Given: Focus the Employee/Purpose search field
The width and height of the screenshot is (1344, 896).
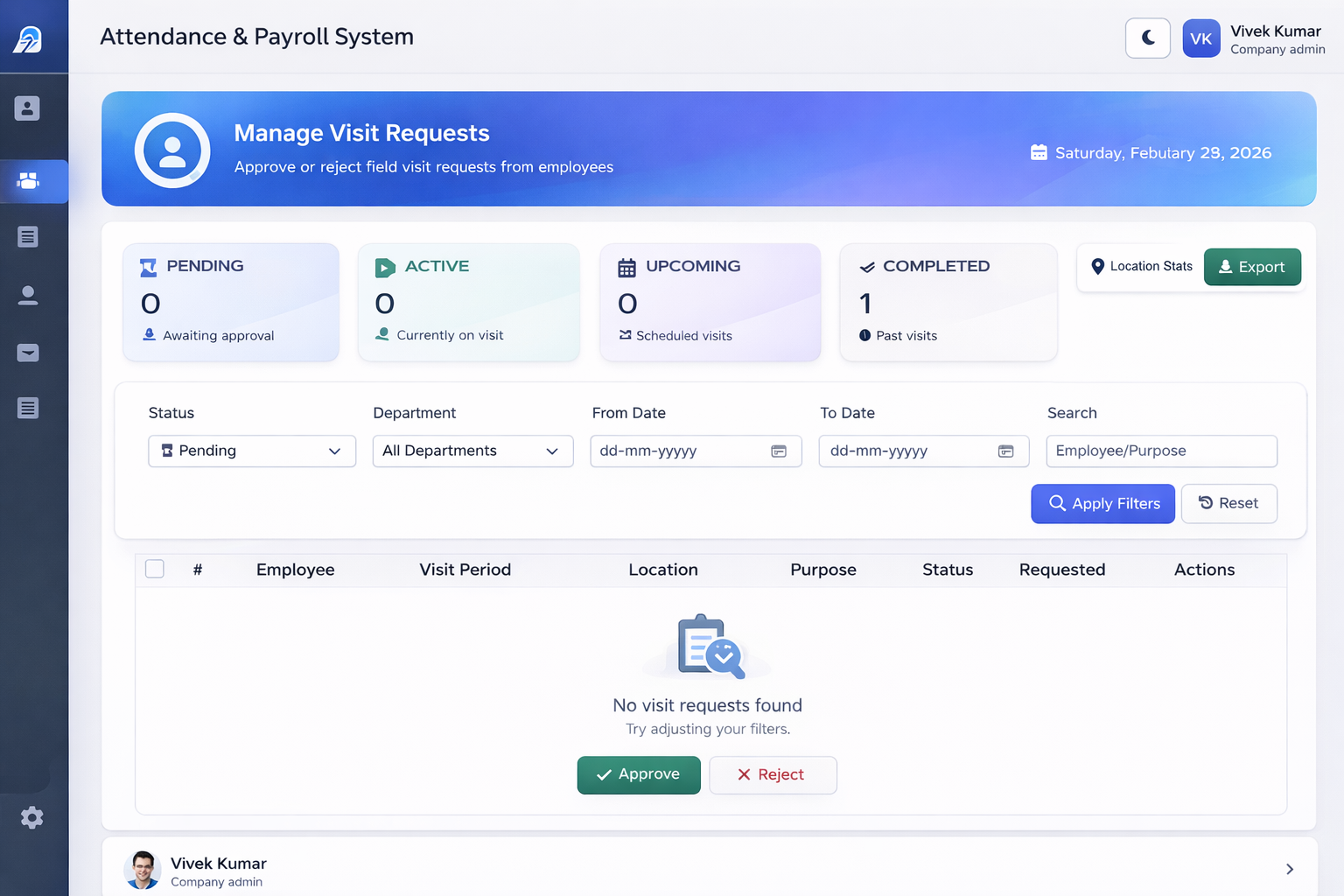Looking at the screenshot, I should click(1162, 451).
